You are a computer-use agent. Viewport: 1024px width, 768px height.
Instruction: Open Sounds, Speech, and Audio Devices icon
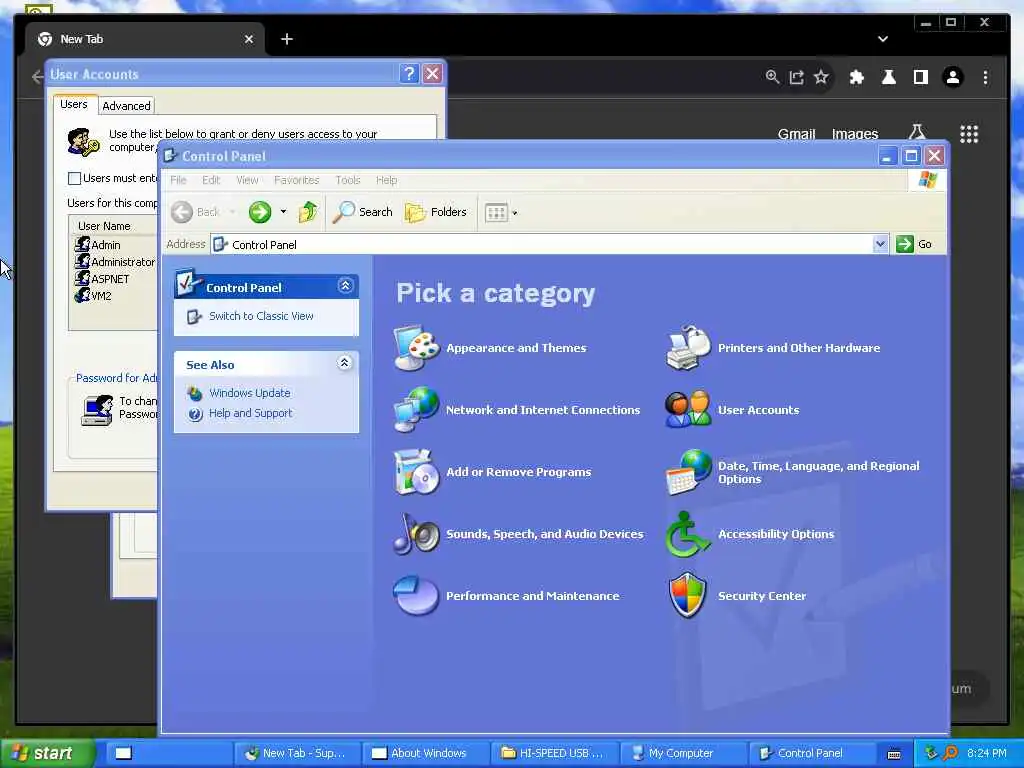[x=416, y=534]
